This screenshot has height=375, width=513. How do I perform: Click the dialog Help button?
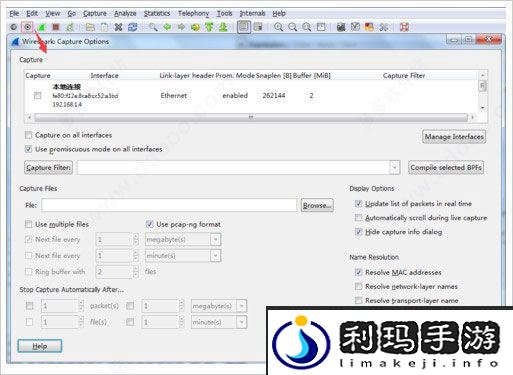pos(40,346)
